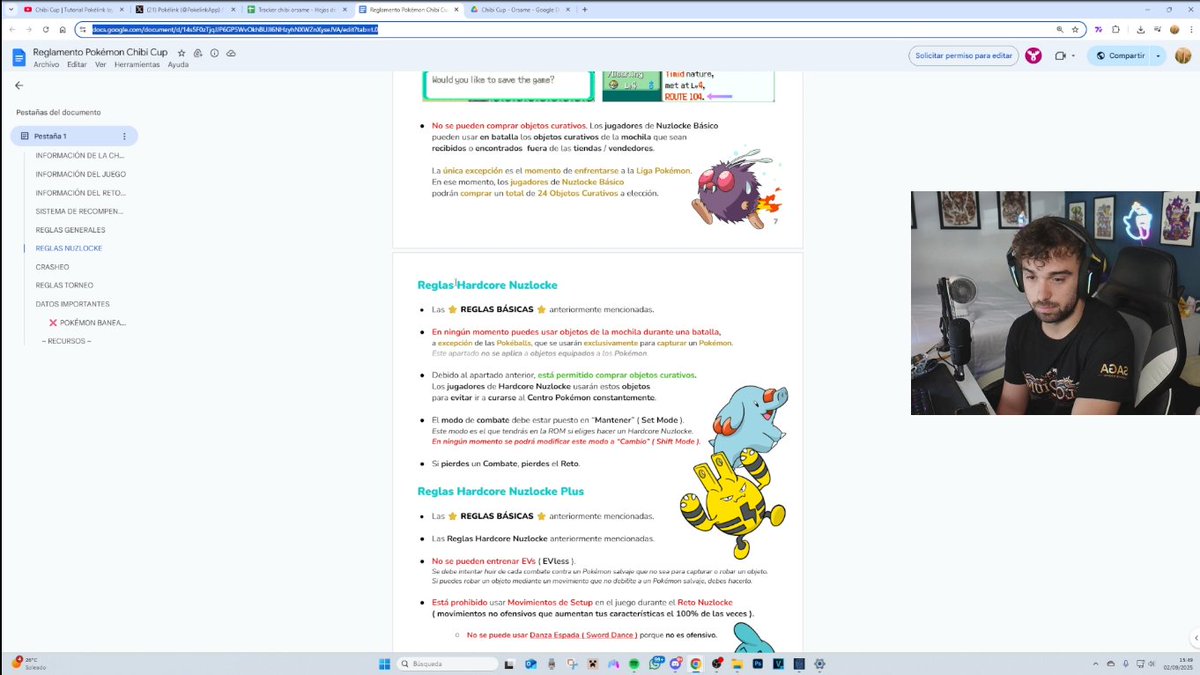Click the Google Docs home logo
The height and width of the screenshot is (675, 1200).
(19, 57)
